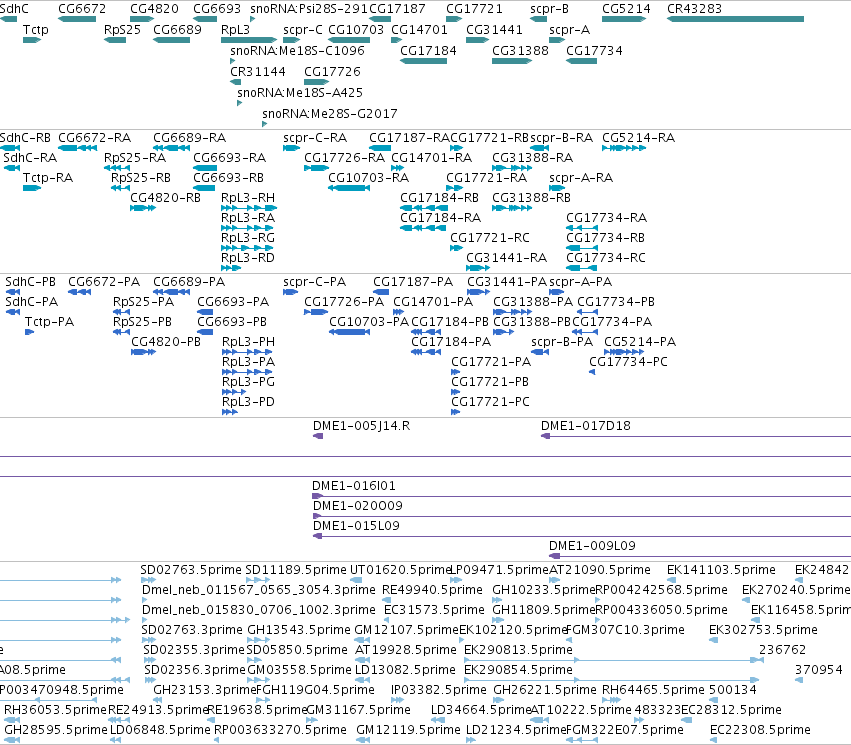This screenshot has height=745, width=851.
Task: Click the scpr-A-PA protein label
Action: [x=581, y=282]
